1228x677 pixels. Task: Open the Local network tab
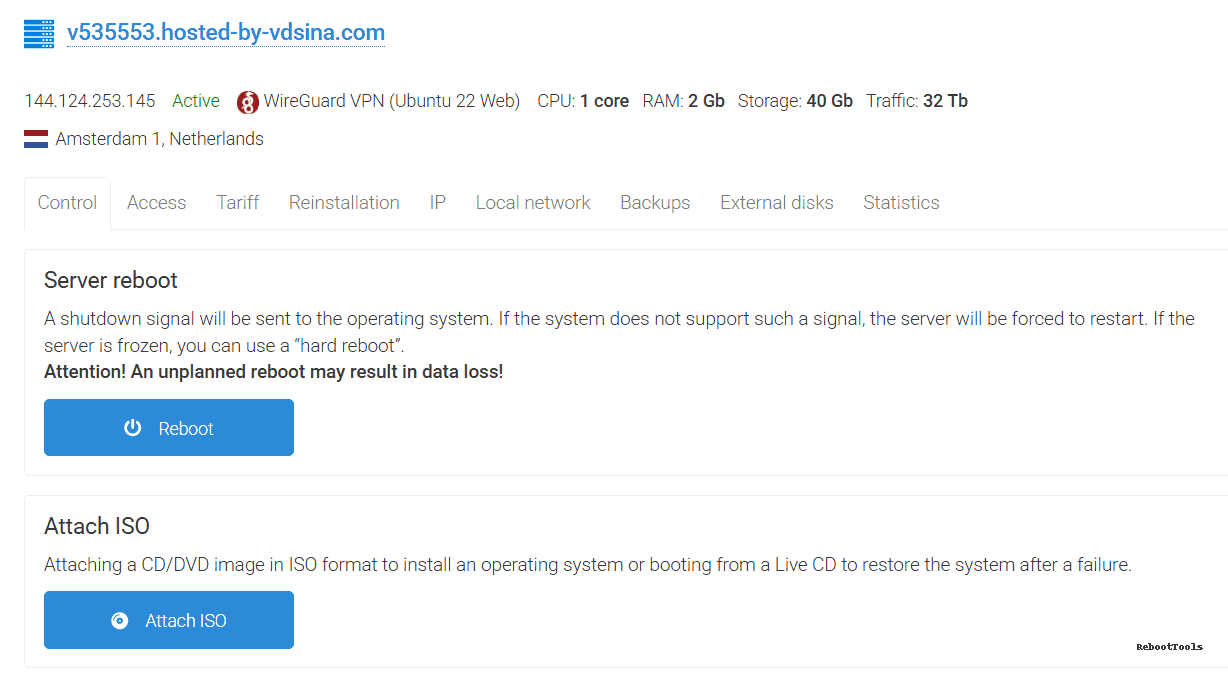(x=532, y=203)
